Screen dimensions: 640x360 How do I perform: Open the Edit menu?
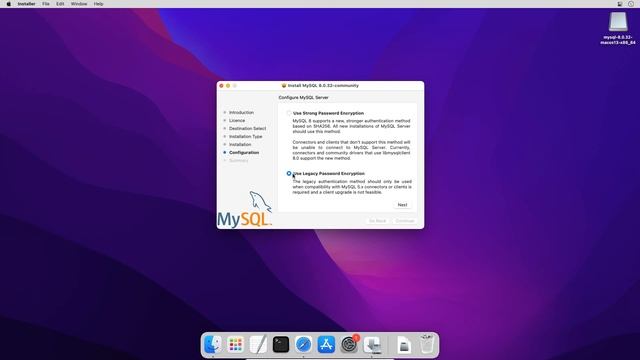coord(60,4)
